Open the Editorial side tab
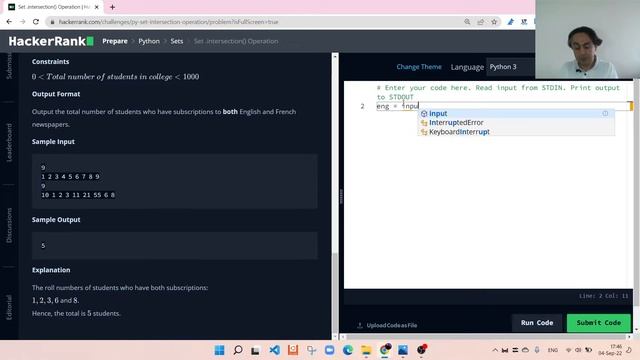Image resolution: width=640 pixels, height=360 pixels. [9, 307]
